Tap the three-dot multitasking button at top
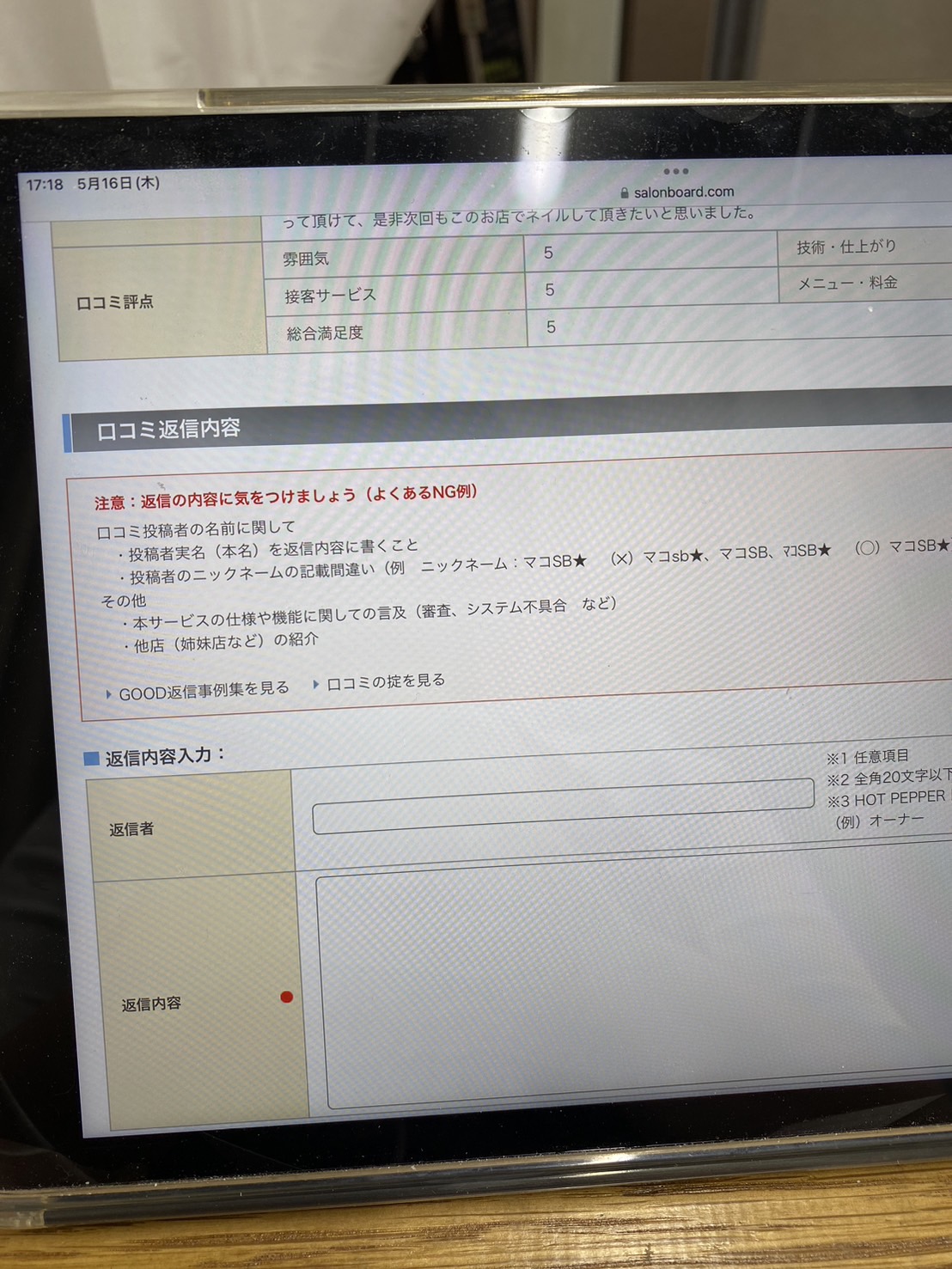The width and height of the screenshot is (952, 1269). [x=675, y=172]
